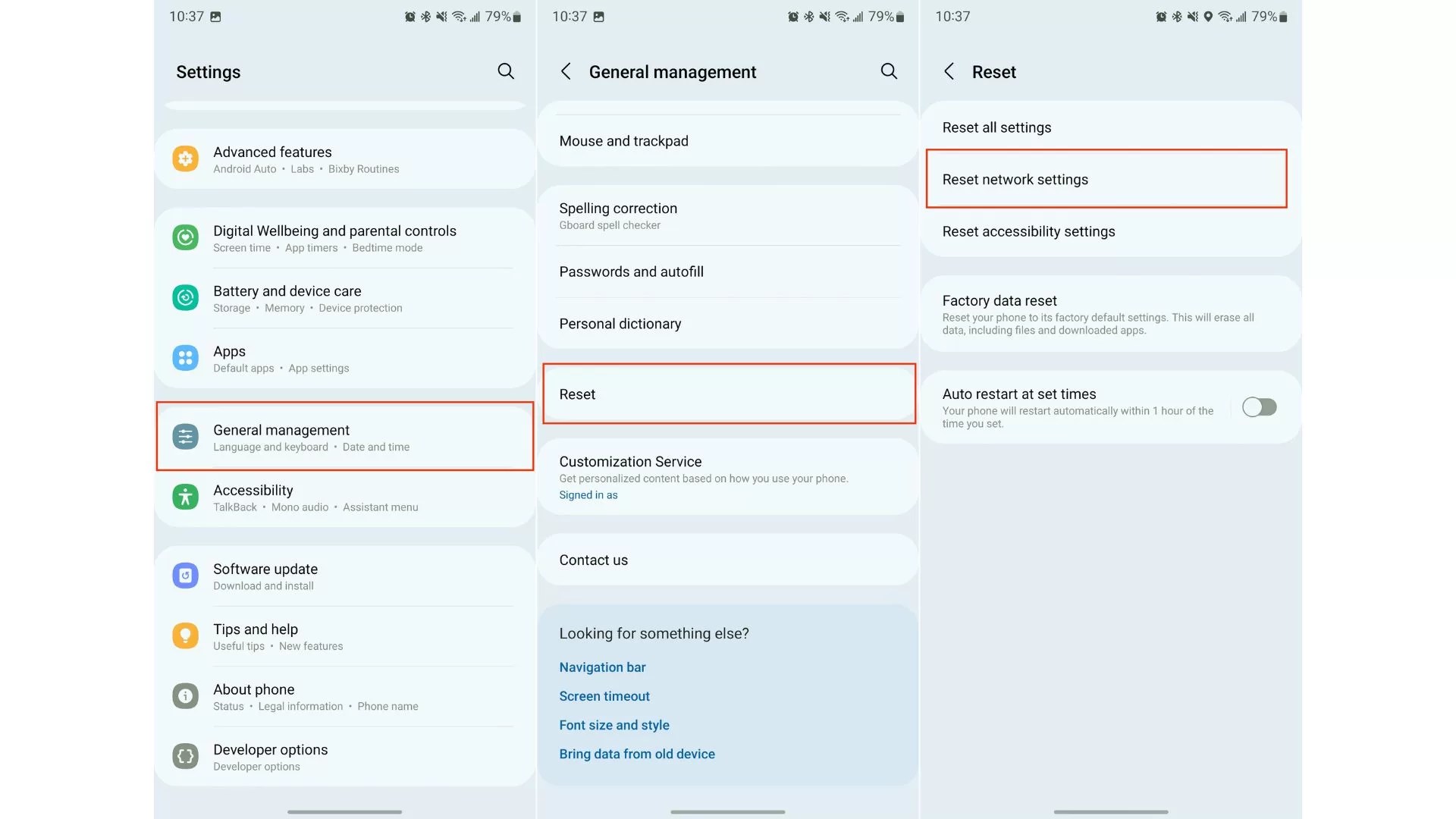Open Digital Wellbeing via its icon
This screenshot has width=1456, height=819.
coord(185,237)
